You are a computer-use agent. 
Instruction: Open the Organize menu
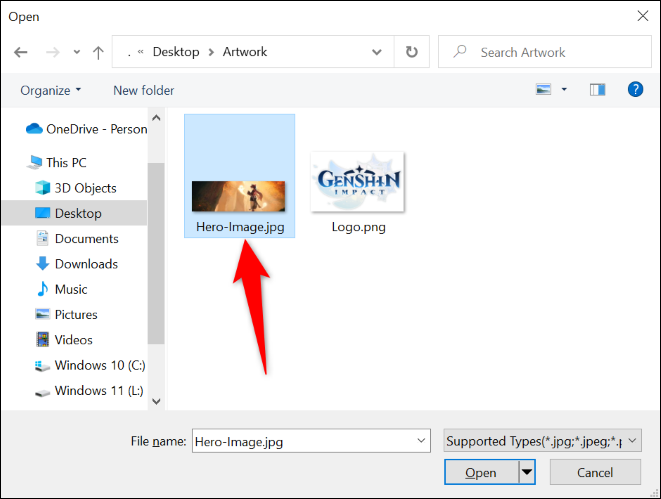[51, 90]
